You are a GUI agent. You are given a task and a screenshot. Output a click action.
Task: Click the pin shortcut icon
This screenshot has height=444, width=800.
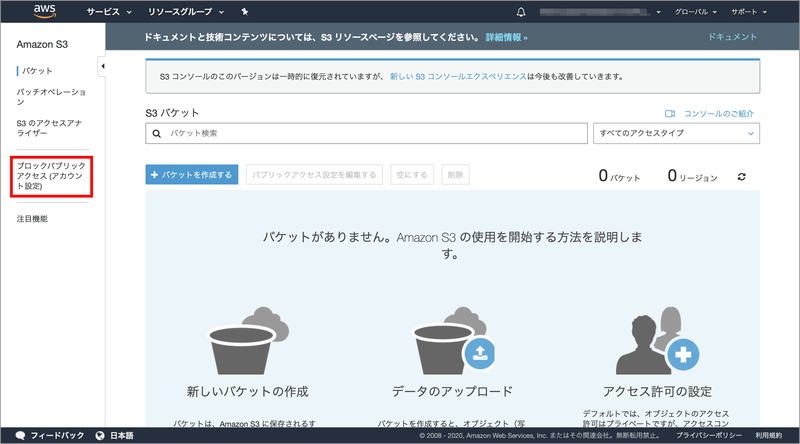coord(245,12)
